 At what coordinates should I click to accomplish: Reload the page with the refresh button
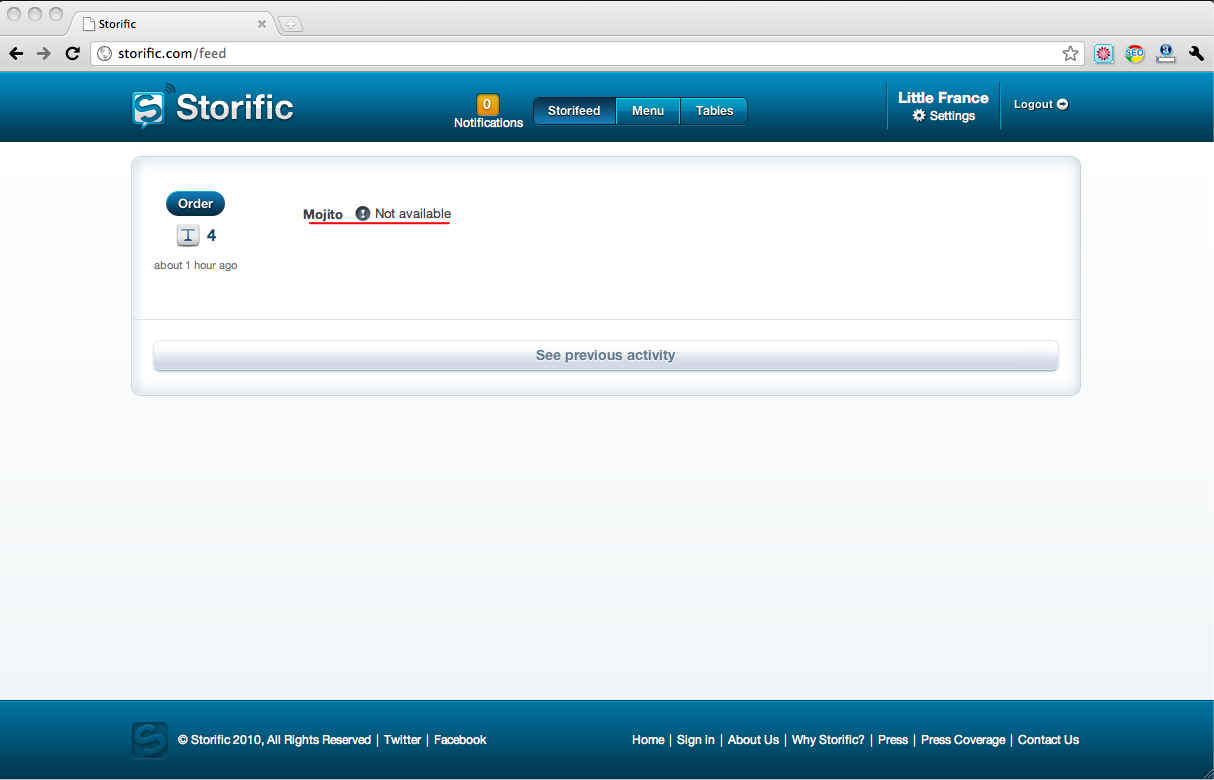point(72,54)
